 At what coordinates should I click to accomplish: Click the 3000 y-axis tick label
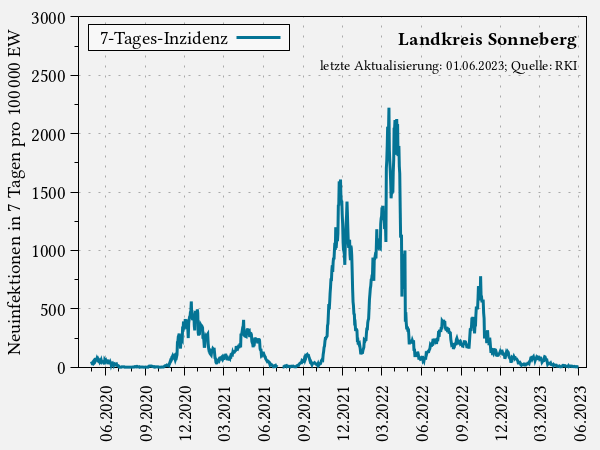48,18
